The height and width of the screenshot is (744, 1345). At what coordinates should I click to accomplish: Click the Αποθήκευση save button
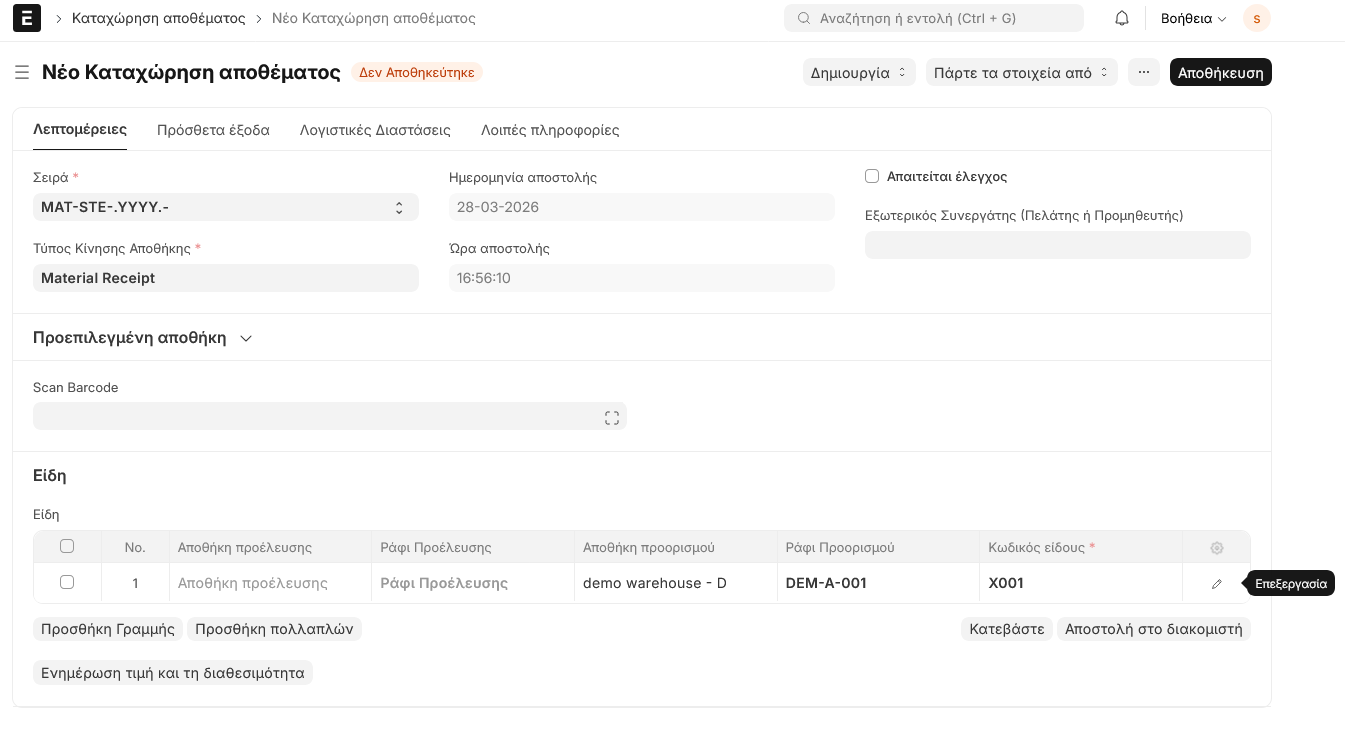1220,72
